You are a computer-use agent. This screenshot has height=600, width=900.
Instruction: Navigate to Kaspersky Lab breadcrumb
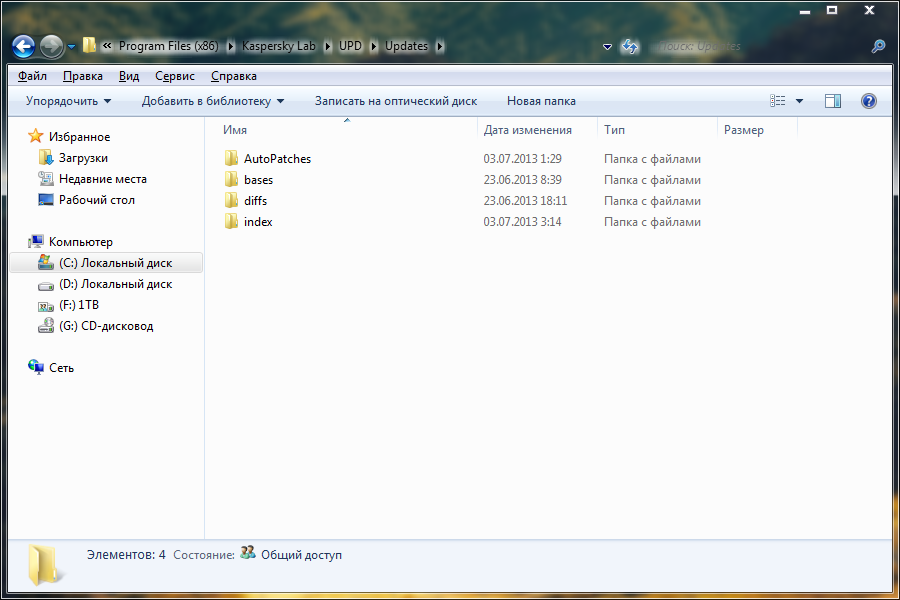(278, 46)
